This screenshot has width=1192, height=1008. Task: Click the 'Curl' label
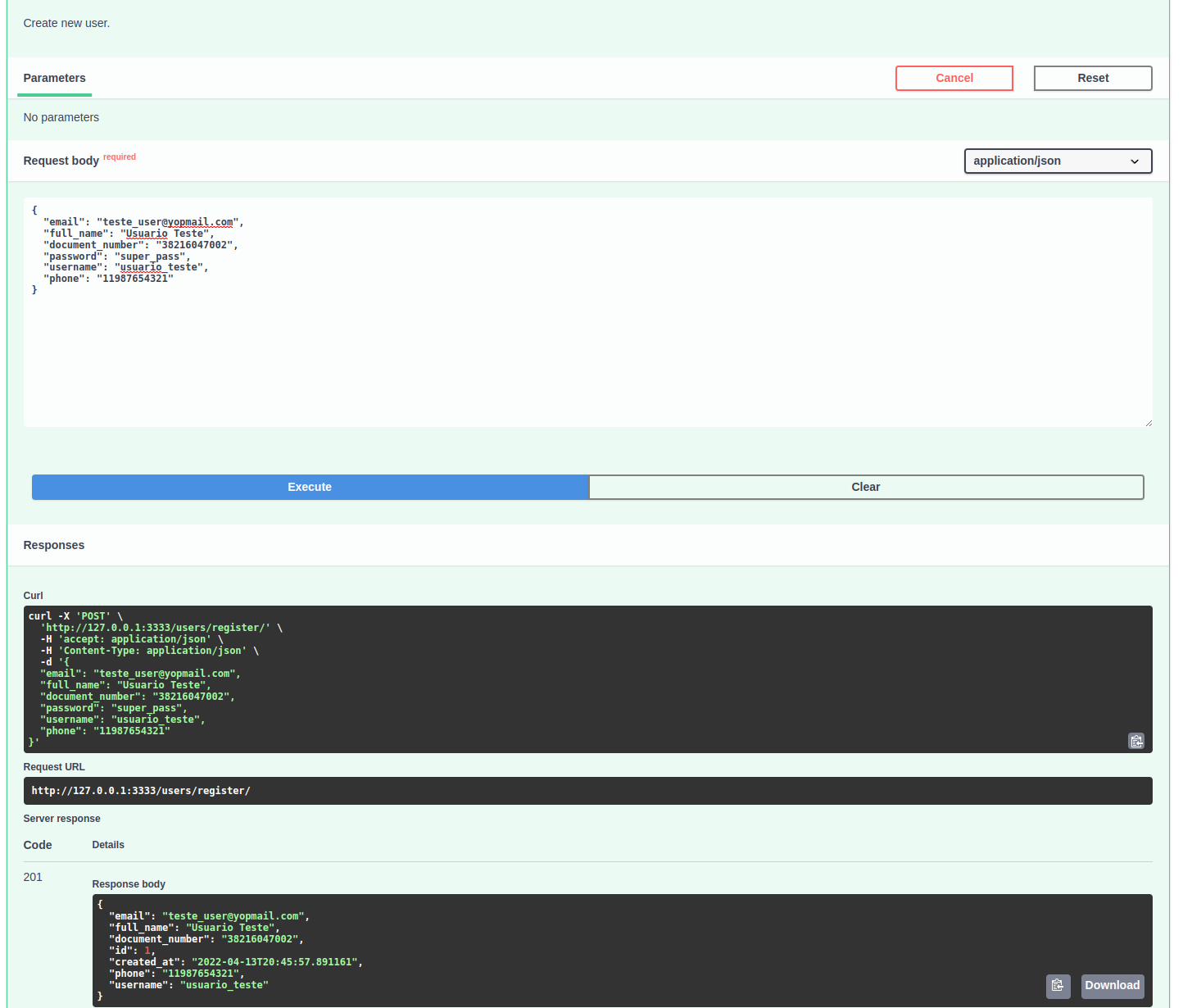33,596
